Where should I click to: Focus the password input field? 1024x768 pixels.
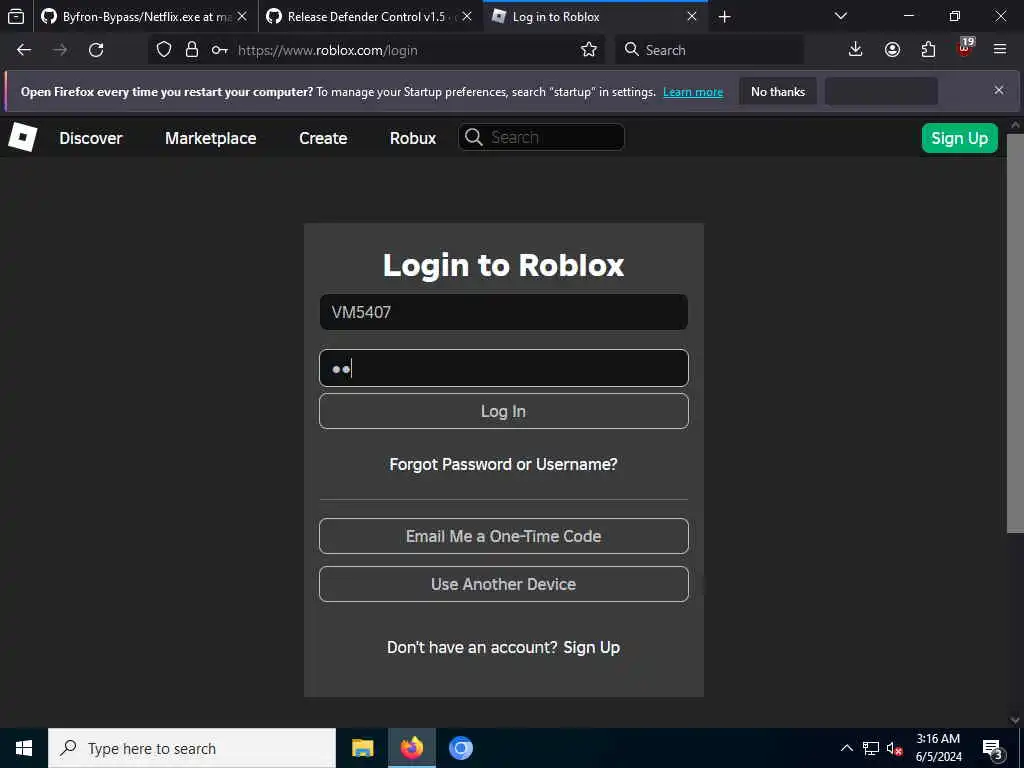tap(504, 368)
